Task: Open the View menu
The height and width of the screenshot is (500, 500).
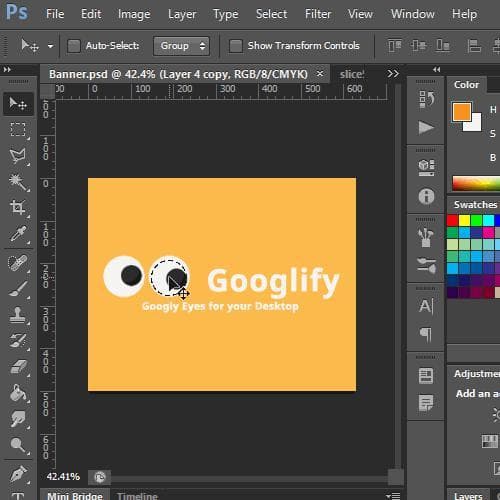Action: 360,14
